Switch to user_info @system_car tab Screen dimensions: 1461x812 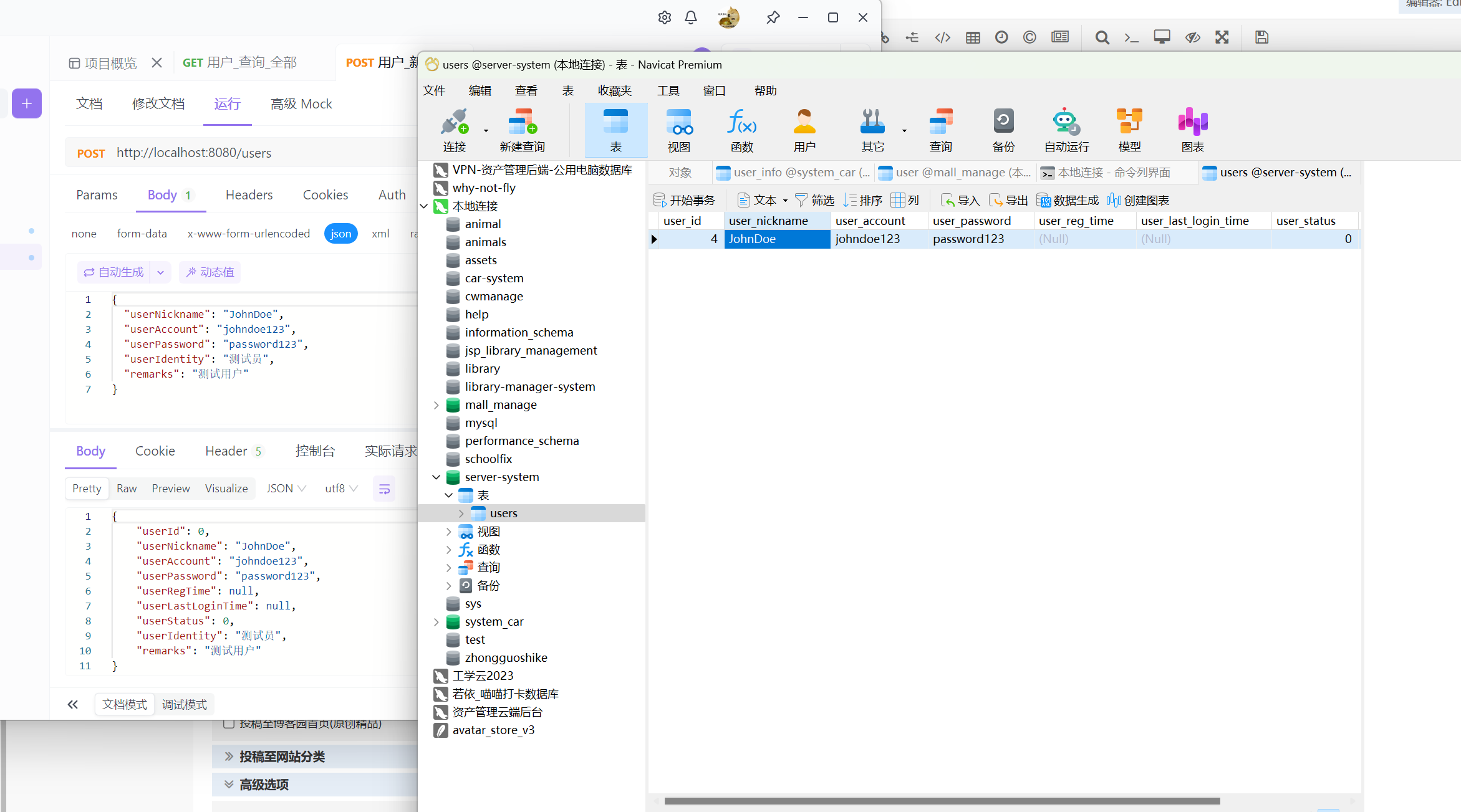coord(793,173)
